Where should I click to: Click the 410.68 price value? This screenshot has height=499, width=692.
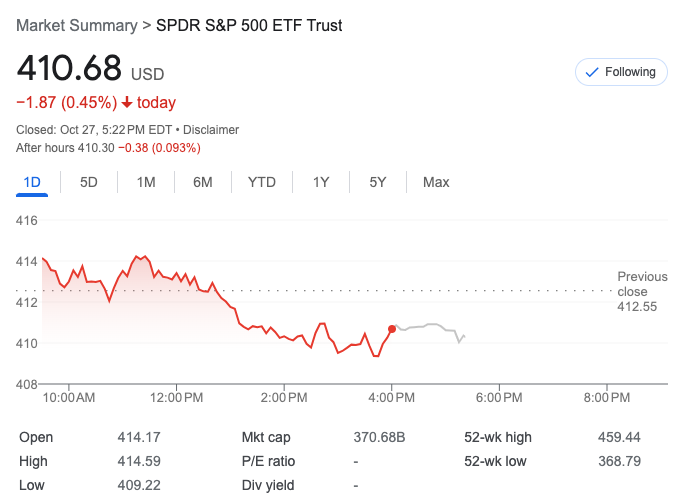tap(65, 70)
